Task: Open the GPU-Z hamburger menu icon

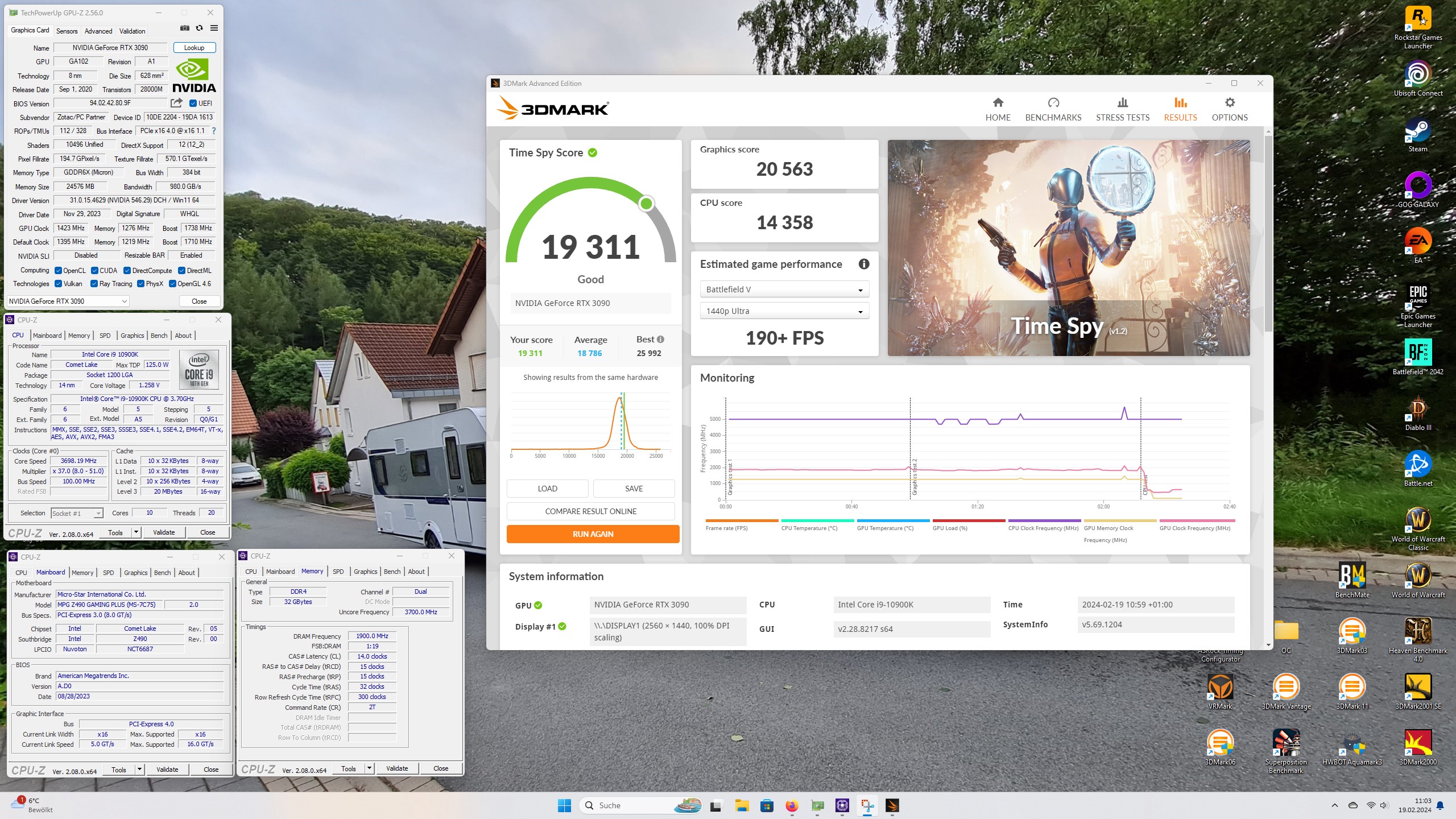Action: coord(214,28)
